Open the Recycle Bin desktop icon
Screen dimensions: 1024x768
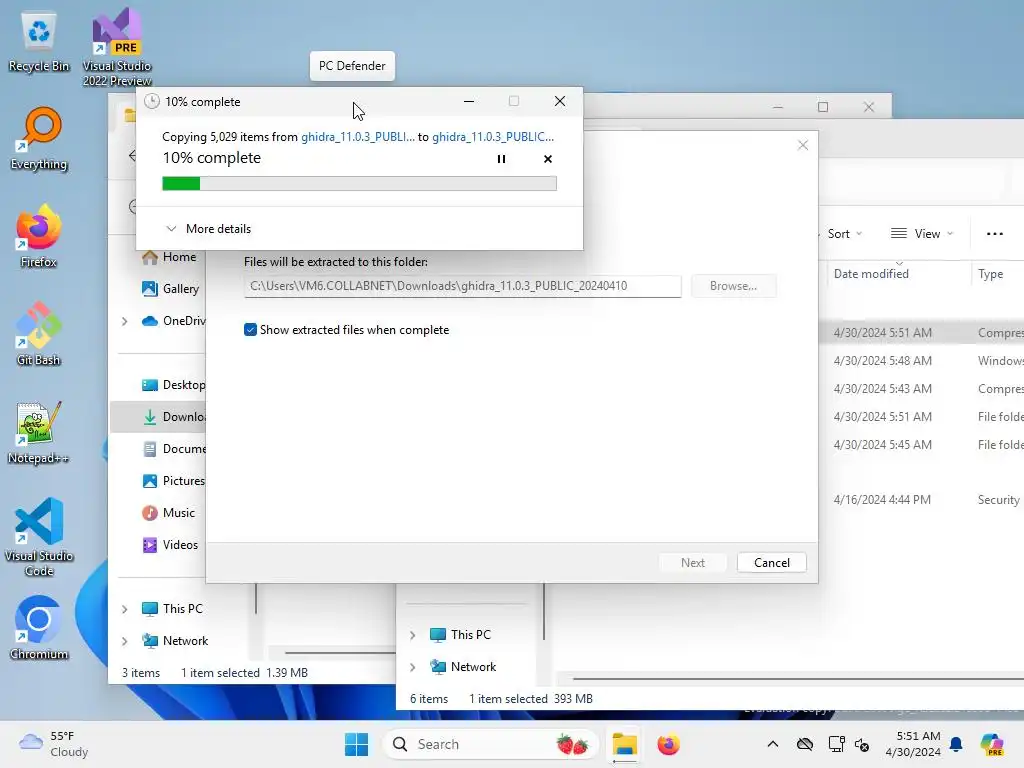39,42
